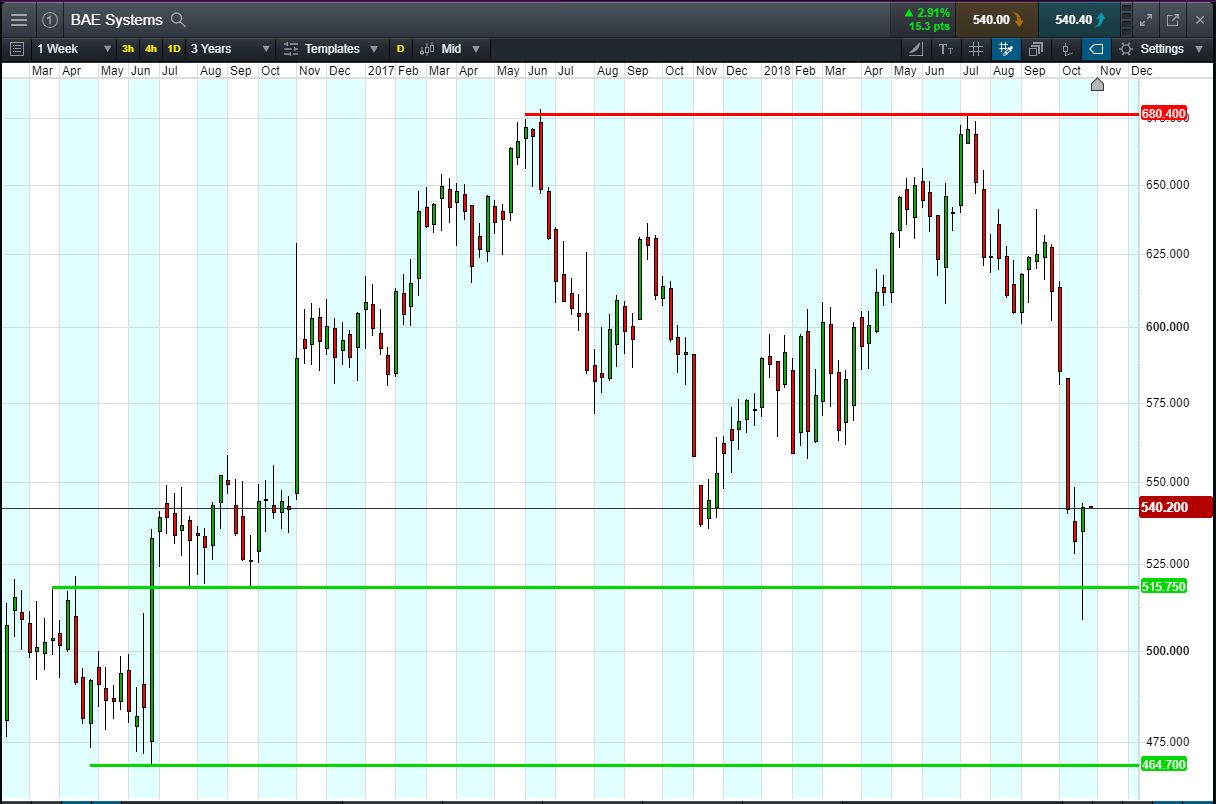The image size is (1216, 804).
Task: Click the 680.400 red price label
Action: point(1164,114)
